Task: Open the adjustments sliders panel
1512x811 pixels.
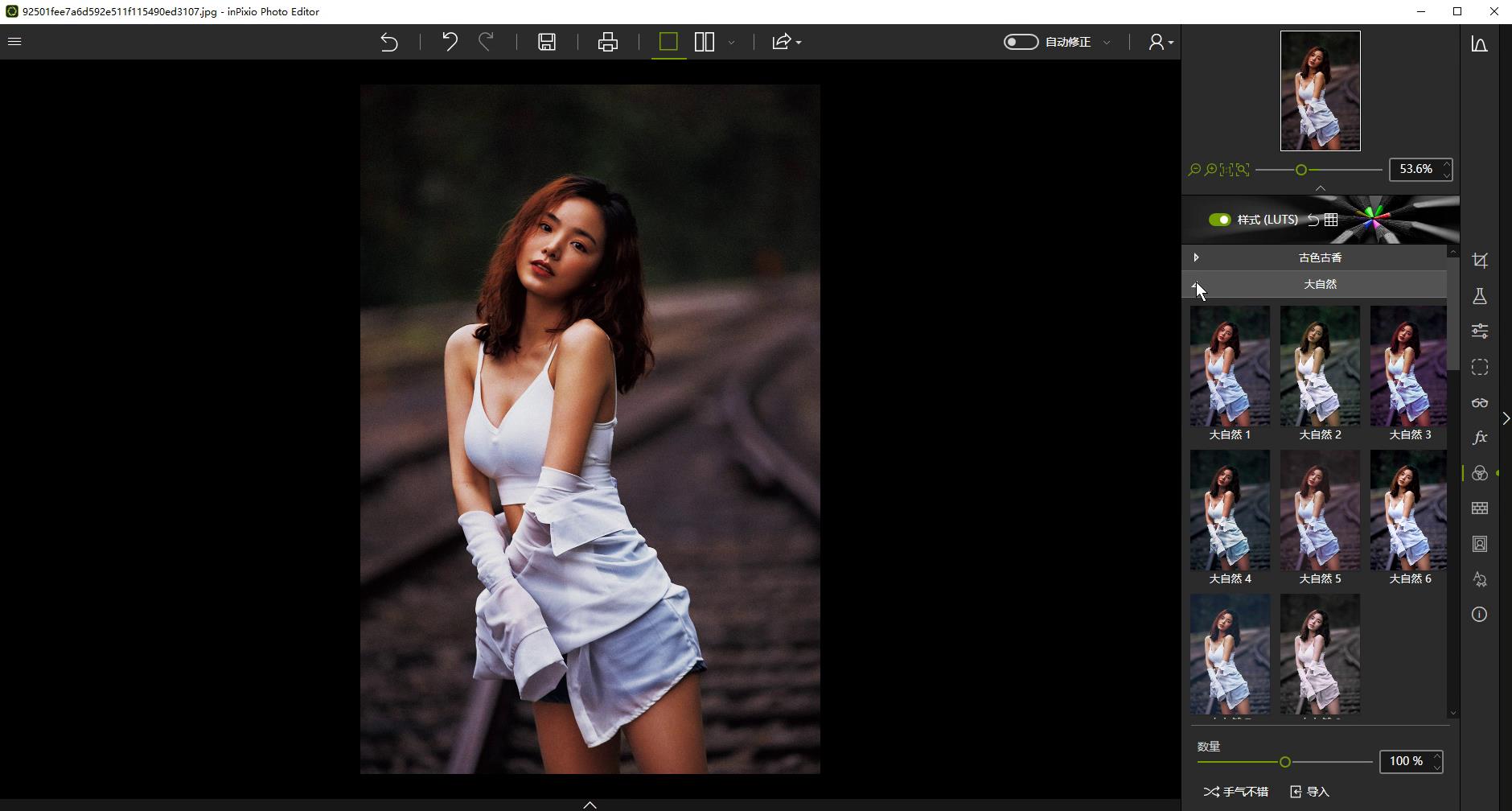Action: [x=1480, y=331]
